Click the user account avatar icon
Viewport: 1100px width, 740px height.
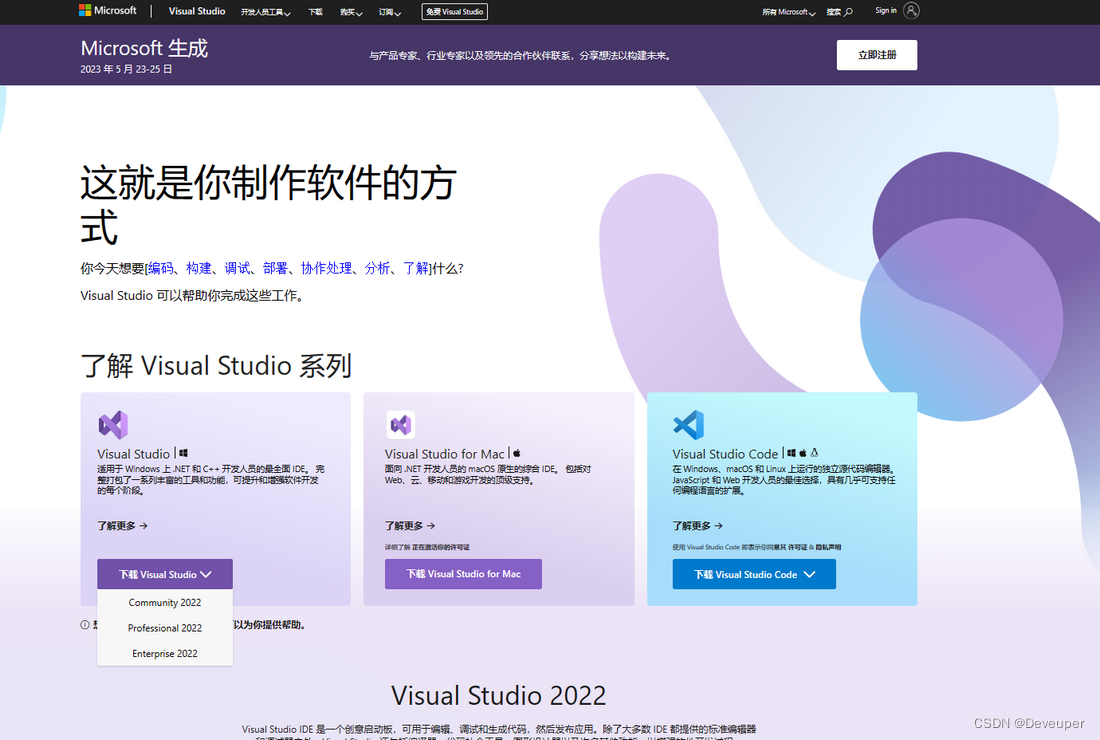(x=911, y=11)
